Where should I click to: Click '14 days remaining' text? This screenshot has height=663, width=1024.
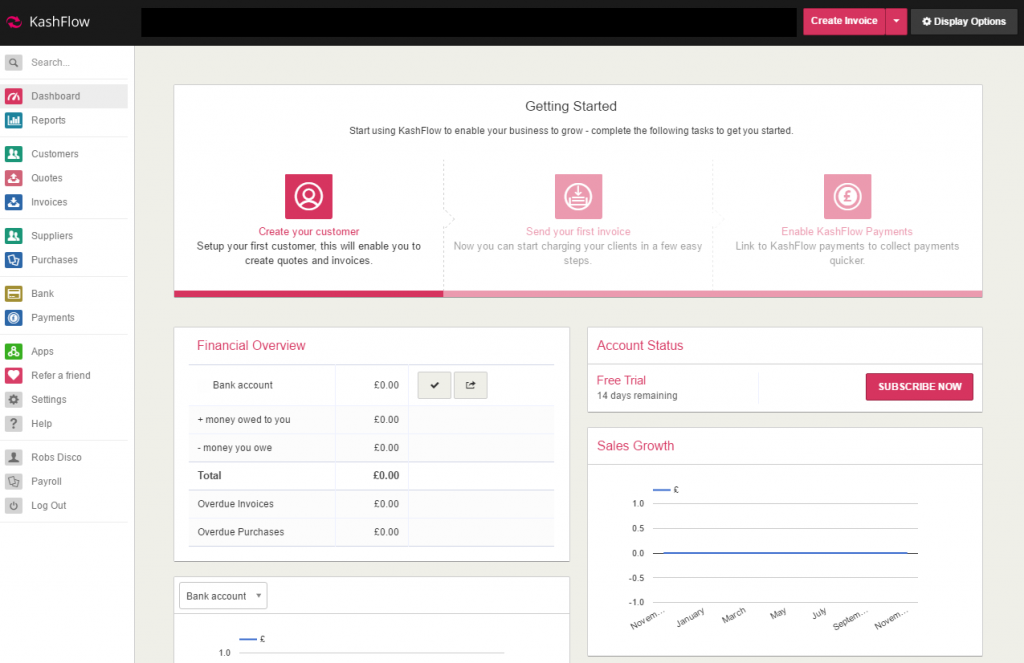tap(637, 395)
